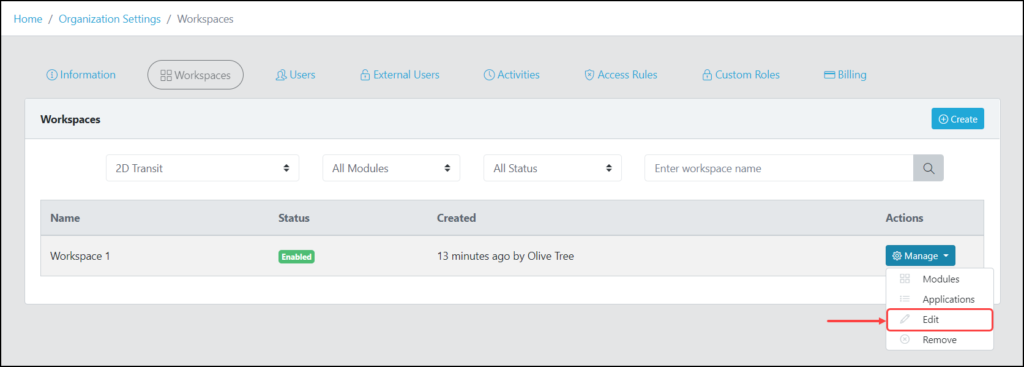The width and height of the screenshot is (1024, 367).
Task: Open the Custom Roles tab
Action: point(741,74)
